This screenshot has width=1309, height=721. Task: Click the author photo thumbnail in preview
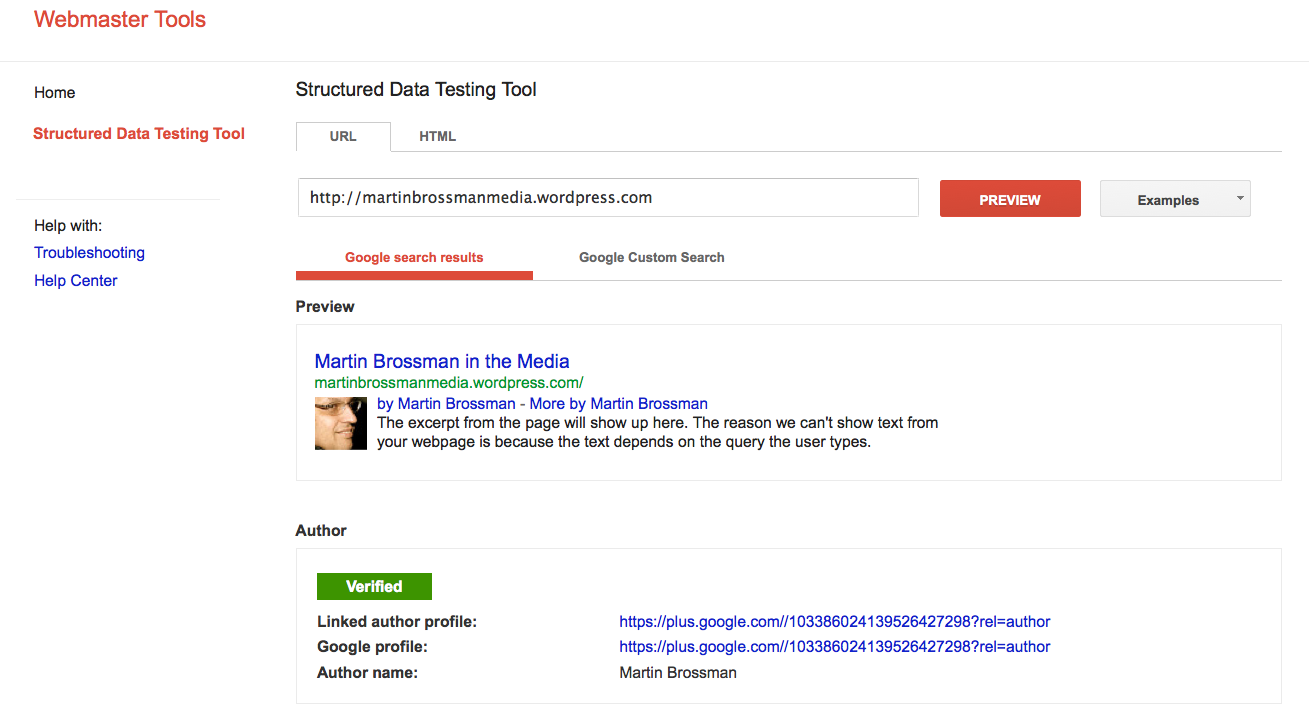[341, 423]
